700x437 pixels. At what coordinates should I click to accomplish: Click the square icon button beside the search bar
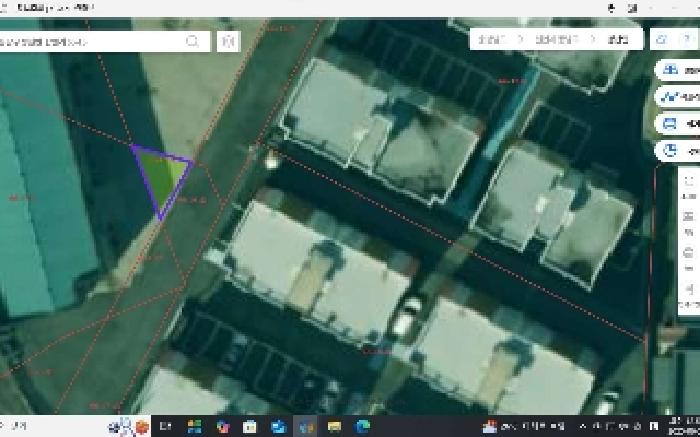tap(229, 41)
